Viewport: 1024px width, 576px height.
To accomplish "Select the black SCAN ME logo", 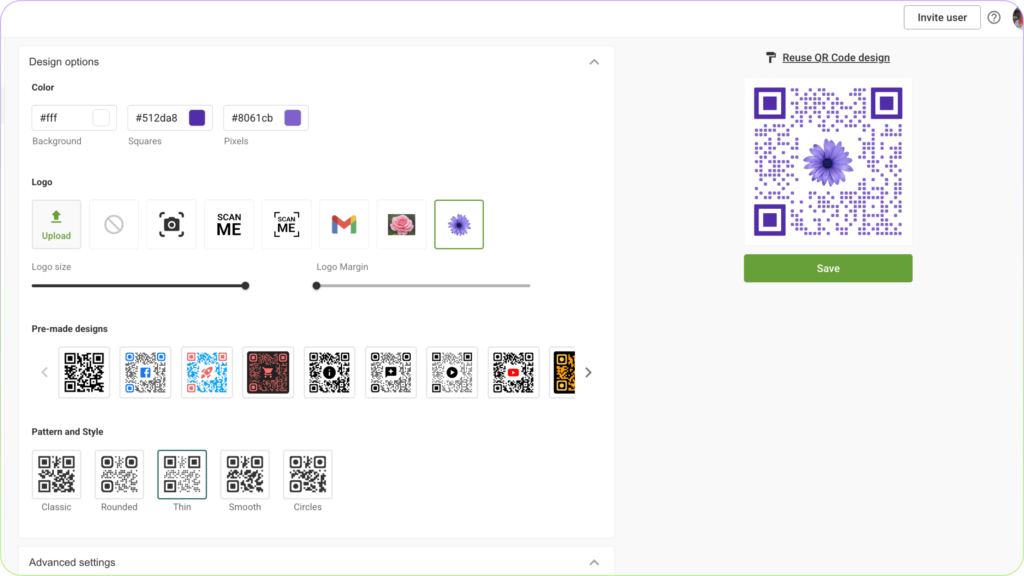I will pyautogui.click(x=228, y=224).
